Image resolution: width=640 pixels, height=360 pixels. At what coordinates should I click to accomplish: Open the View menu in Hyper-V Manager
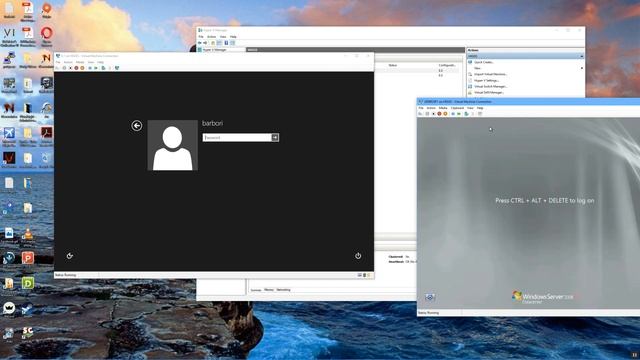tap(223, 37)
